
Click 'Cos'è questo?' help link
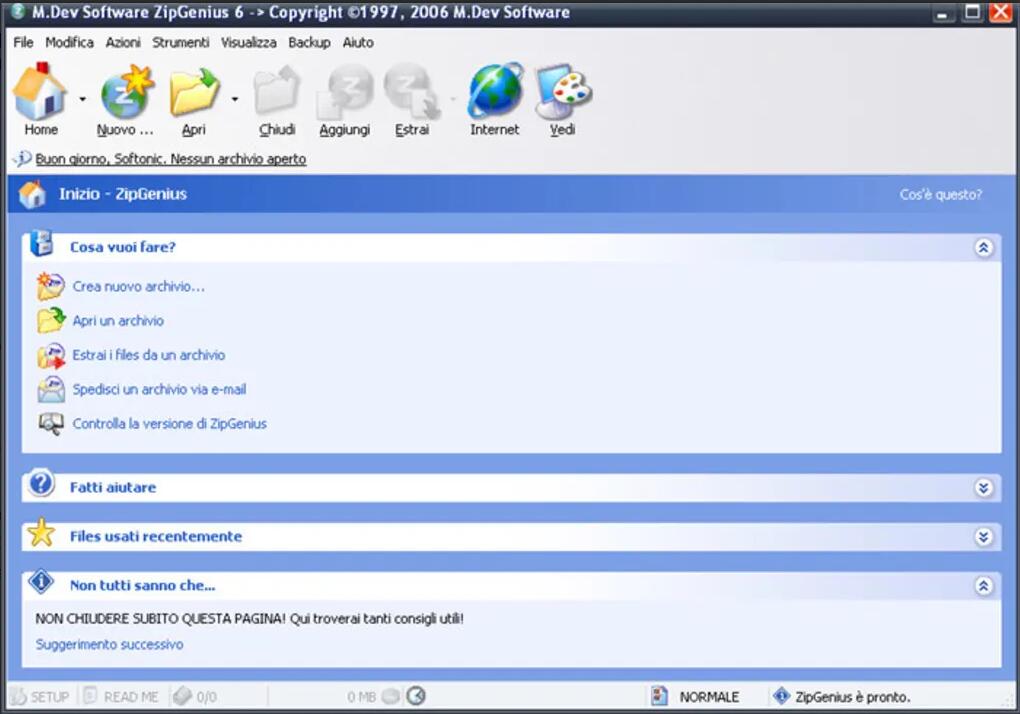point(940,195)
